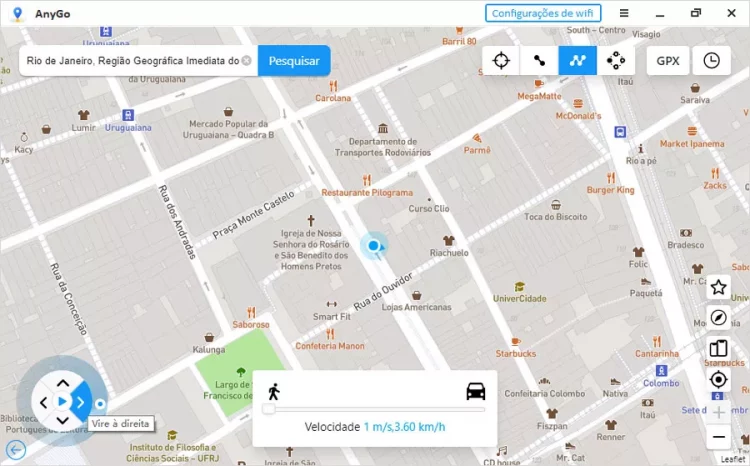Click the compass icon on the map

[x=718, y=318]
